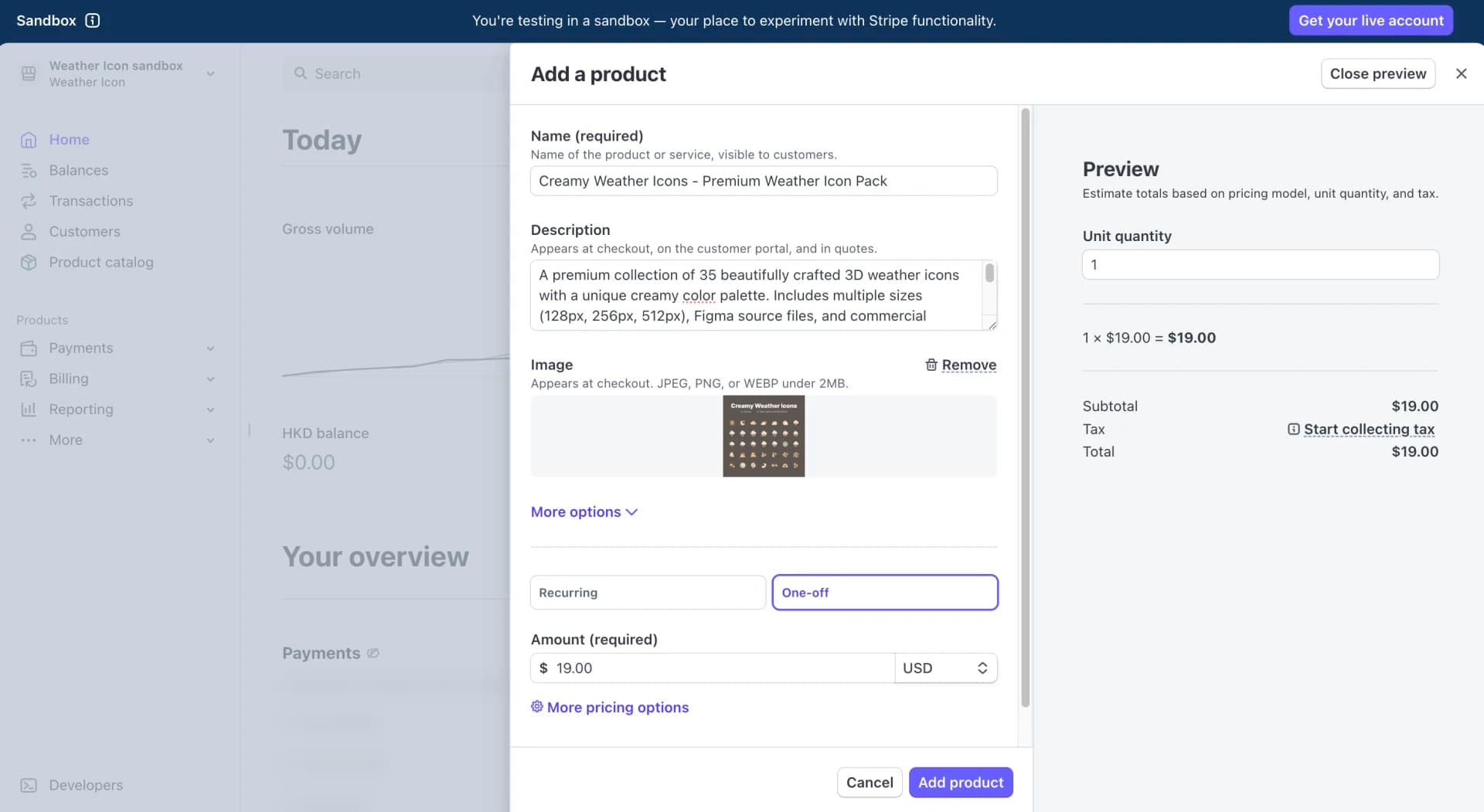Screen dimensions: 1484x812
Task: Click the description textarea scrollbar
Action: pyautogui.click(x=989, y=273)
